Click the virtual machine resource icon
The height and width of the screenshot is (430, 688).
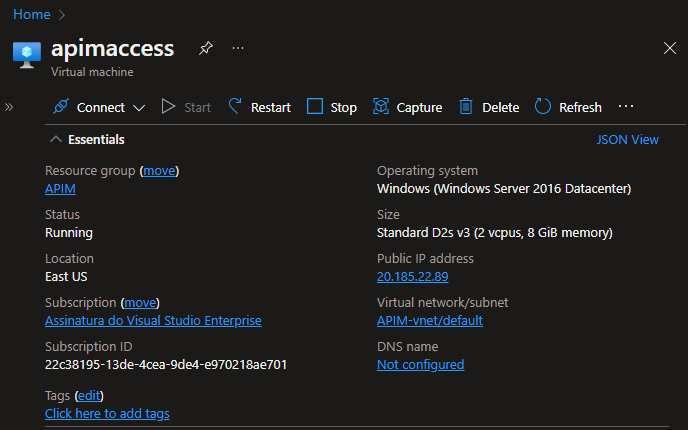[x=27, y=55]
